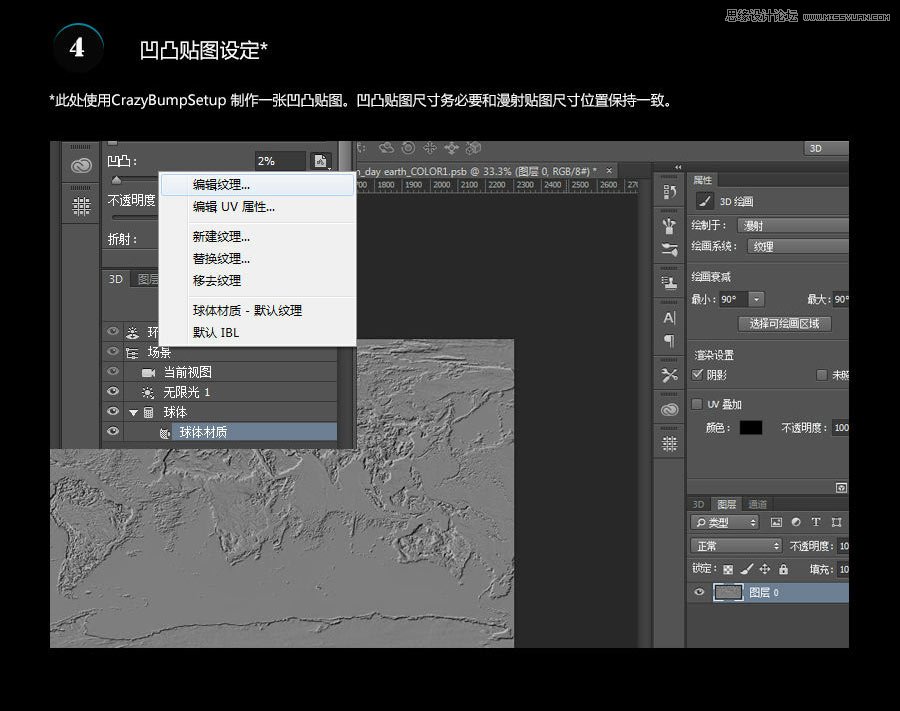Open the Tool Presets wrench icon
The height and width of the screenshot is (711, 900).
pos(669,375)
